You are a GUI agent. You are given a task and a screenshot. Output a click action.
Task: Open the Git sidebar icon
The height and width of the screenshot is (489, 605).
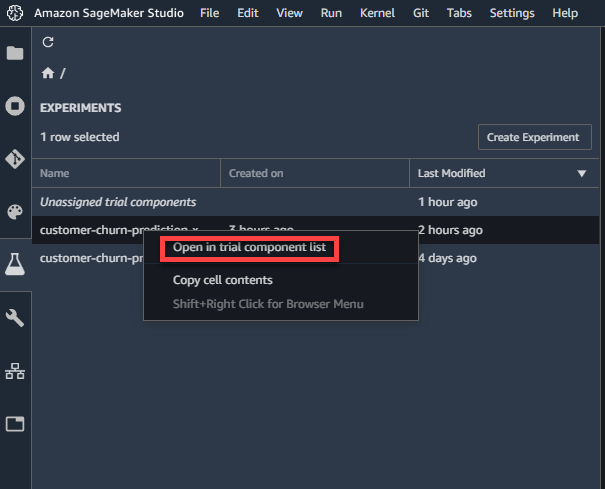click(x=15, y=159)
